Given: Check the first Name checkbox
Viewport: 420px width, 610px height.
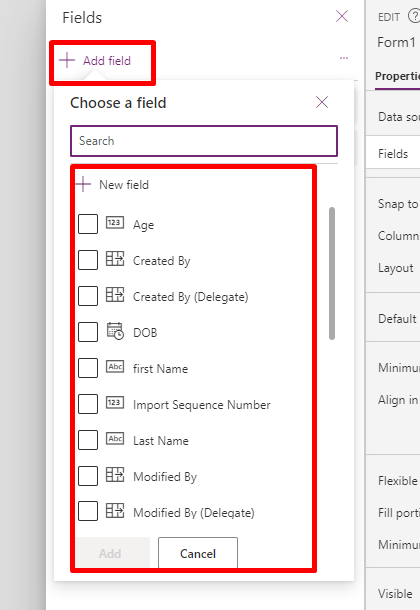Looking at the screenshot, I should [x=88, y=368].
